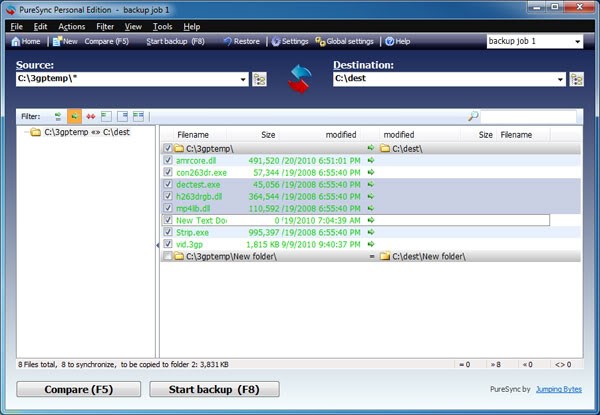
Task: Click the left modified column header
Action: (x=341, y=135)
